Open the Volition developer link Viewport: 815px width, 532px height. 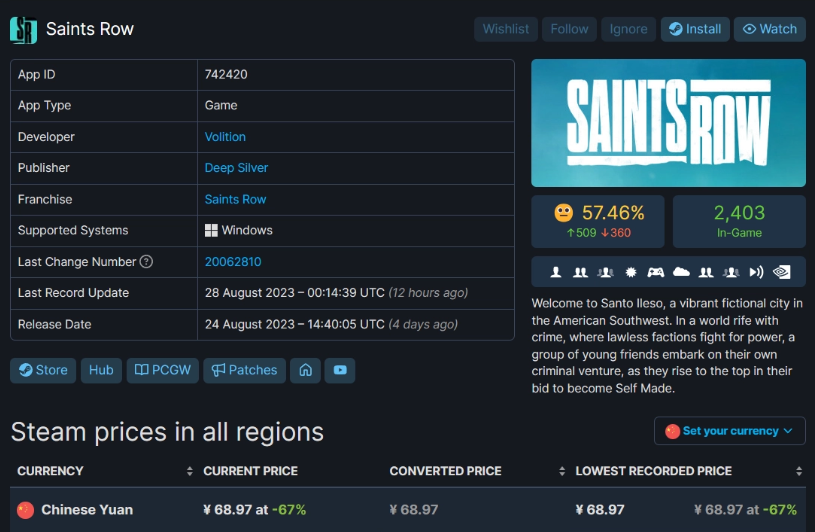[x=225, y=137]
